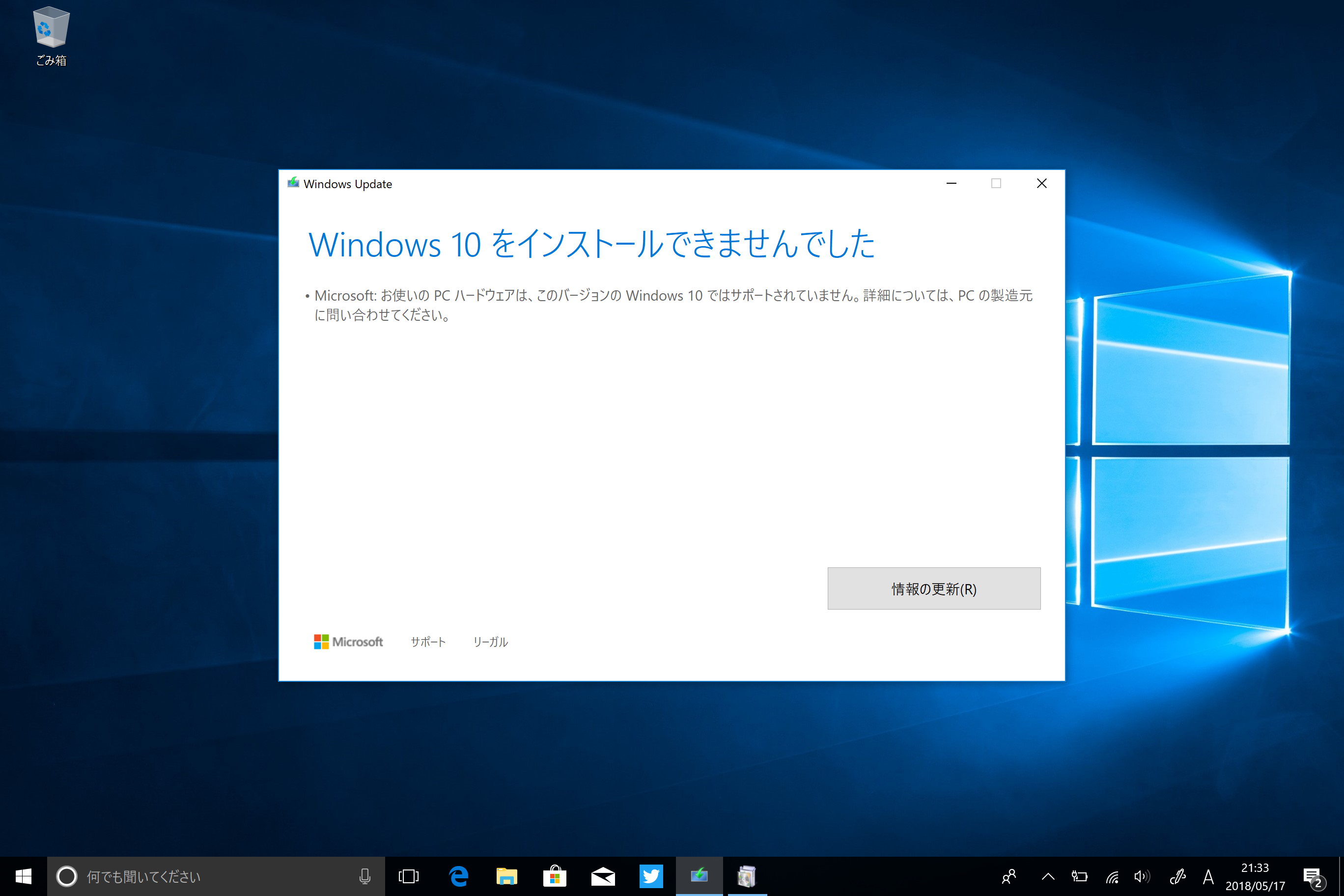Open Twitter from the taskbar
This screenshot has width=1344, height=896.
(651, 876)
